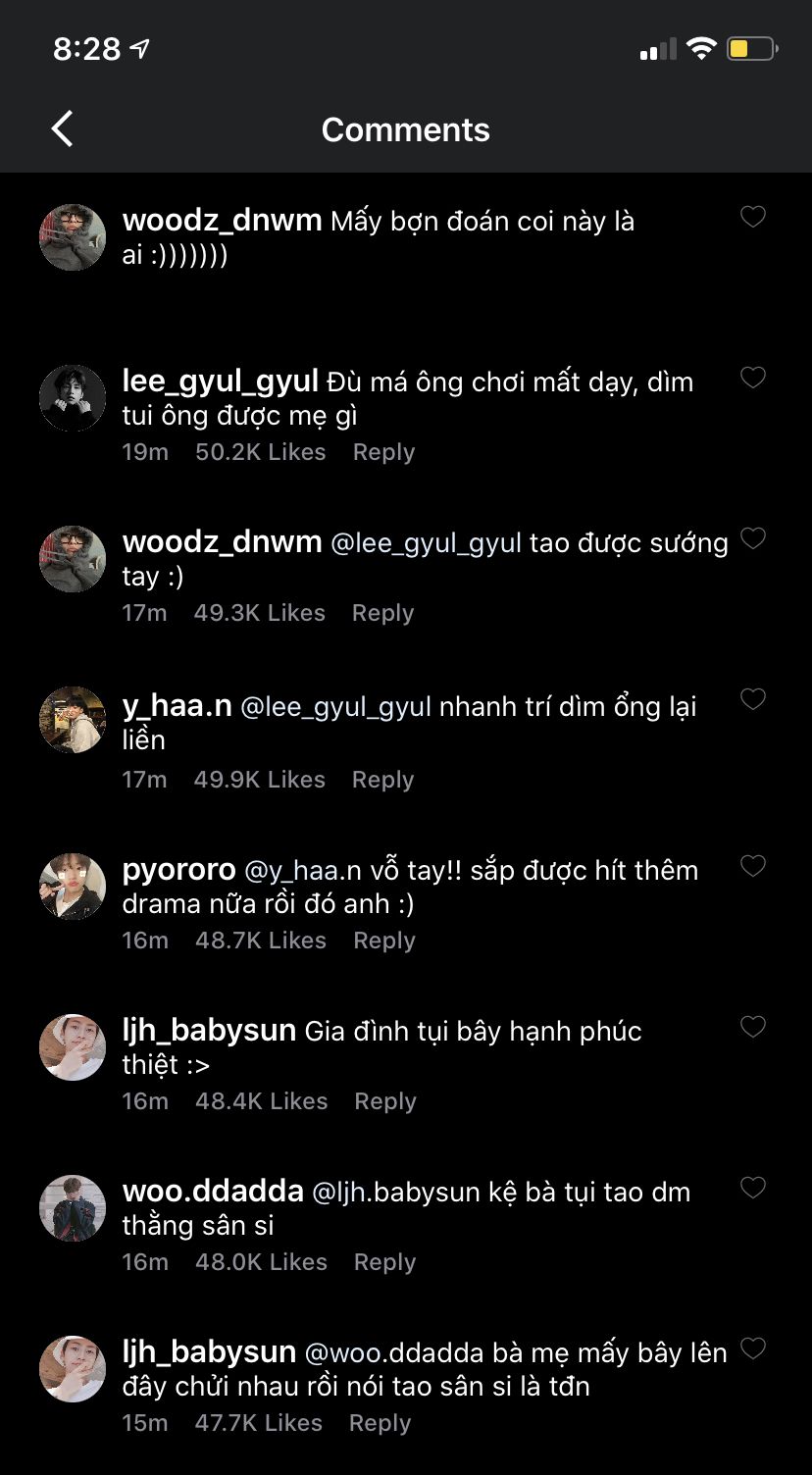The image size is (812, 1475).
Task: Heart ljh_babysun's 'Gia đình tụi bây' comment
Action: [x=752, y=1027]
